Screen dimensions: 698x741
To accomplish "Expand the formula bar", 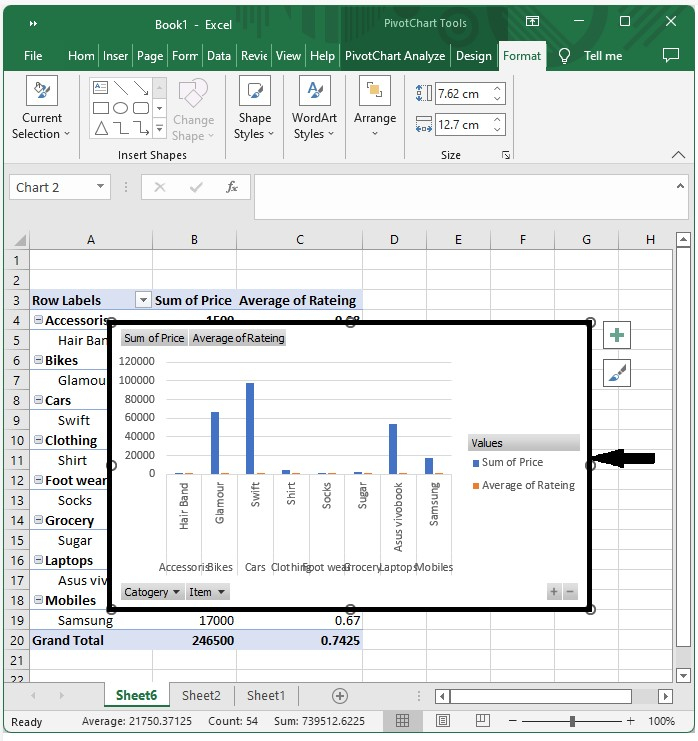I will [680, 186].
